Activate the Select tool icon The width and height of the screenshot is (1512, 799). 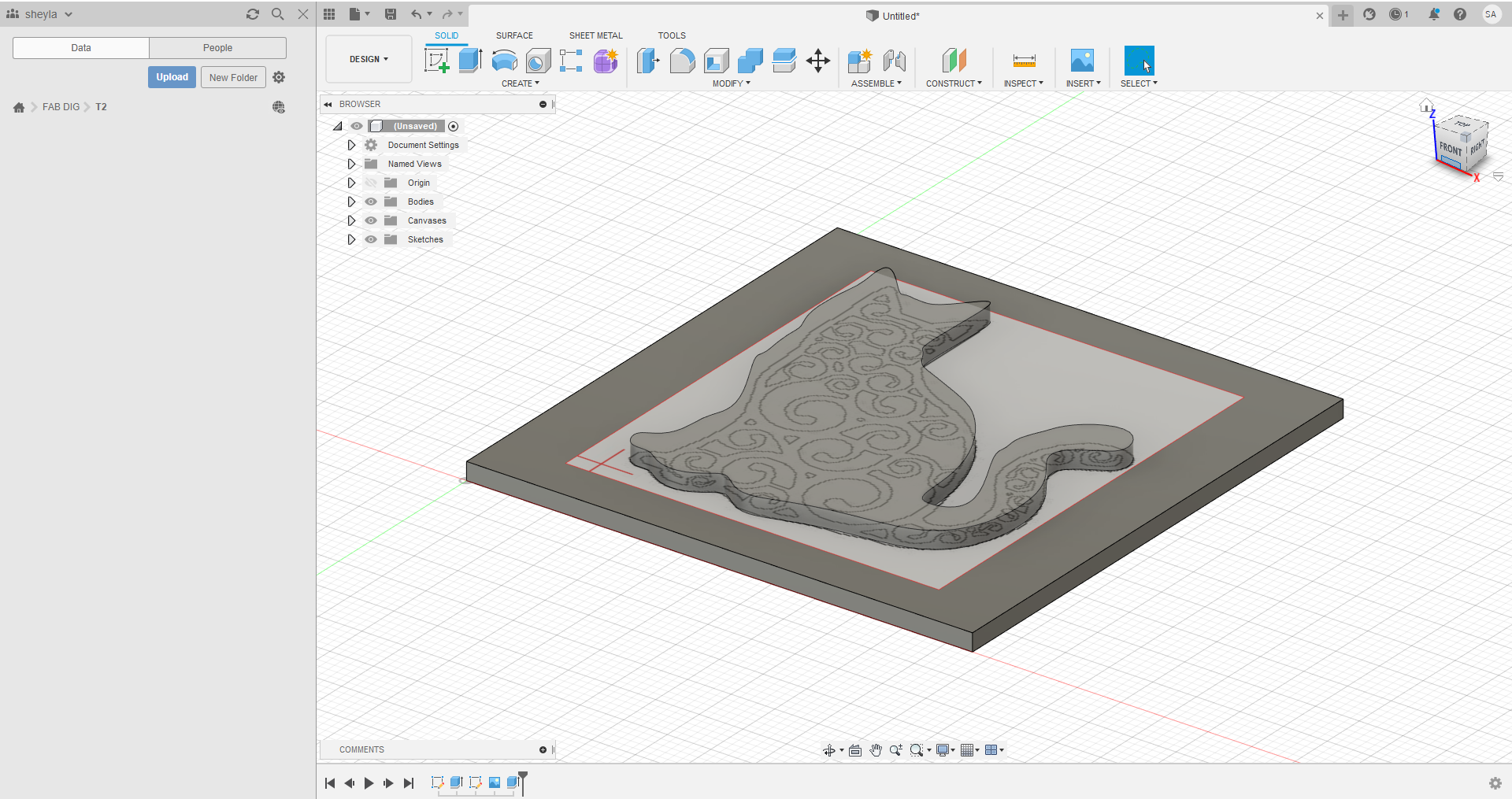pyautogui.click(x=1139, y=61)
